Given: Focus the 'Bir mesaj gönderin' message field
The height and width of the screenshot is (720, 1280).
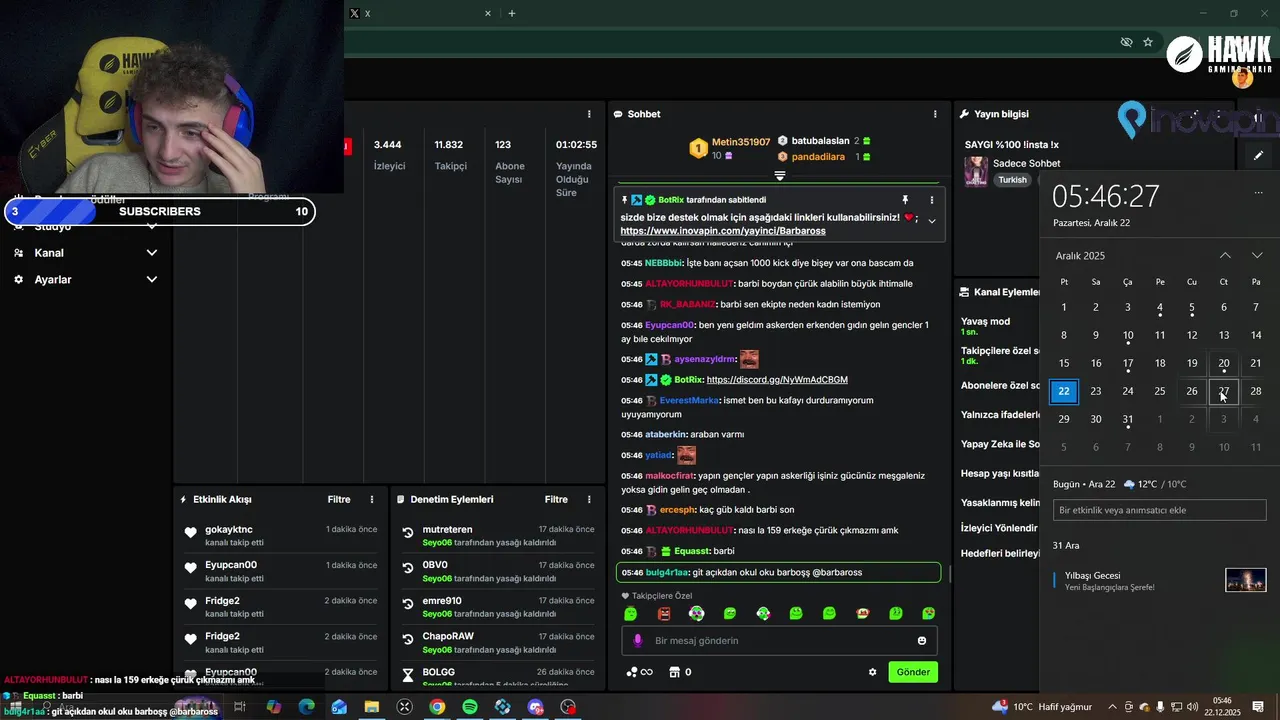Looking at the screenshot, I should (x=779, y=641).
